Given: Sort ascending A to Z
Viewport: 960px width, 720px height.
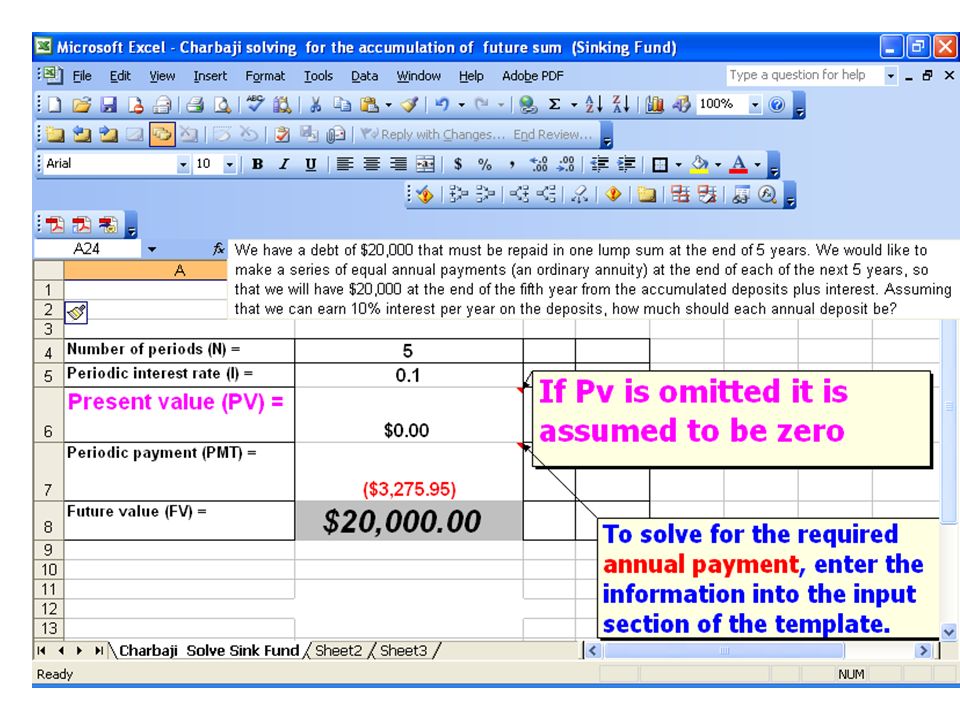Looking at the screenshot, I should tap(593, 105).
